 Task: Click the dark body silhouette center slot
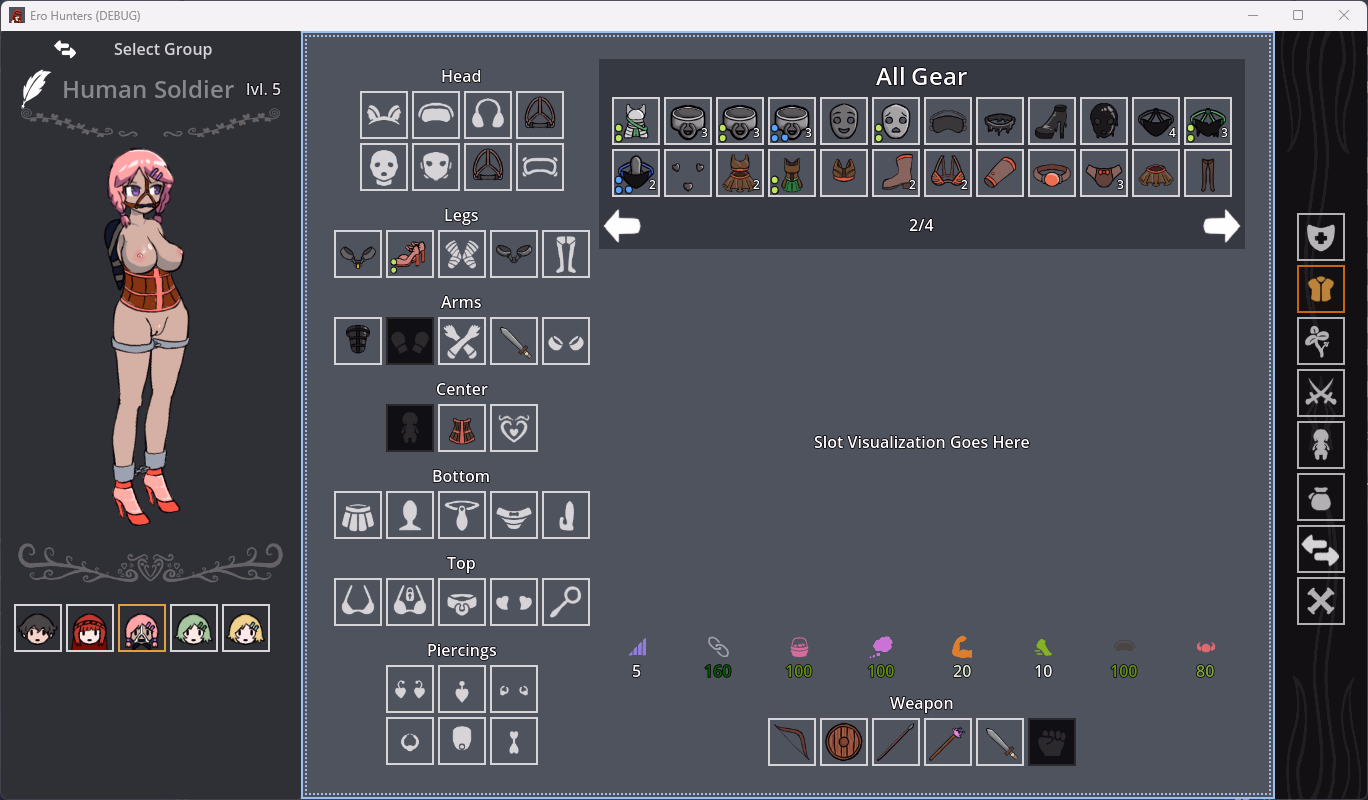pyautogui.click(x=410, y=428)
